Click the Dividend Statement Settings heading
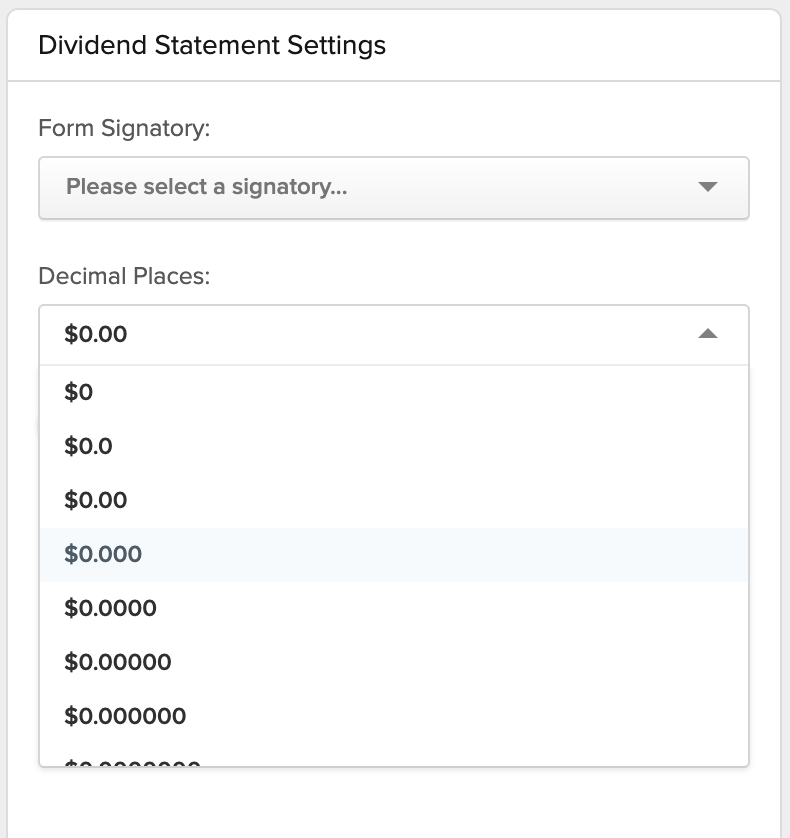790x838 pixels. [212, 45]
